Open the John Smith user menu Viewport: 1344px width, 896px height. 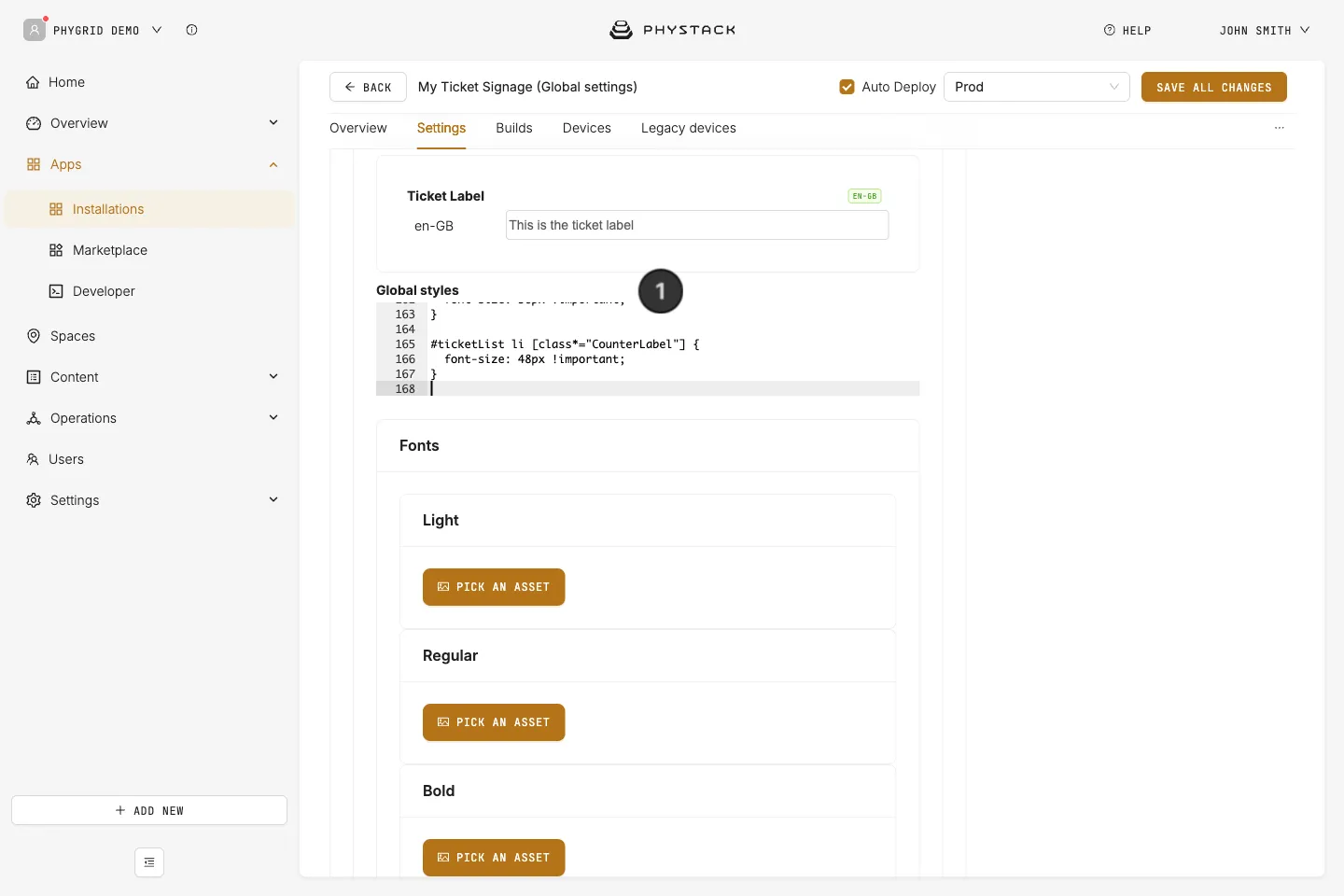[1265, 30]
